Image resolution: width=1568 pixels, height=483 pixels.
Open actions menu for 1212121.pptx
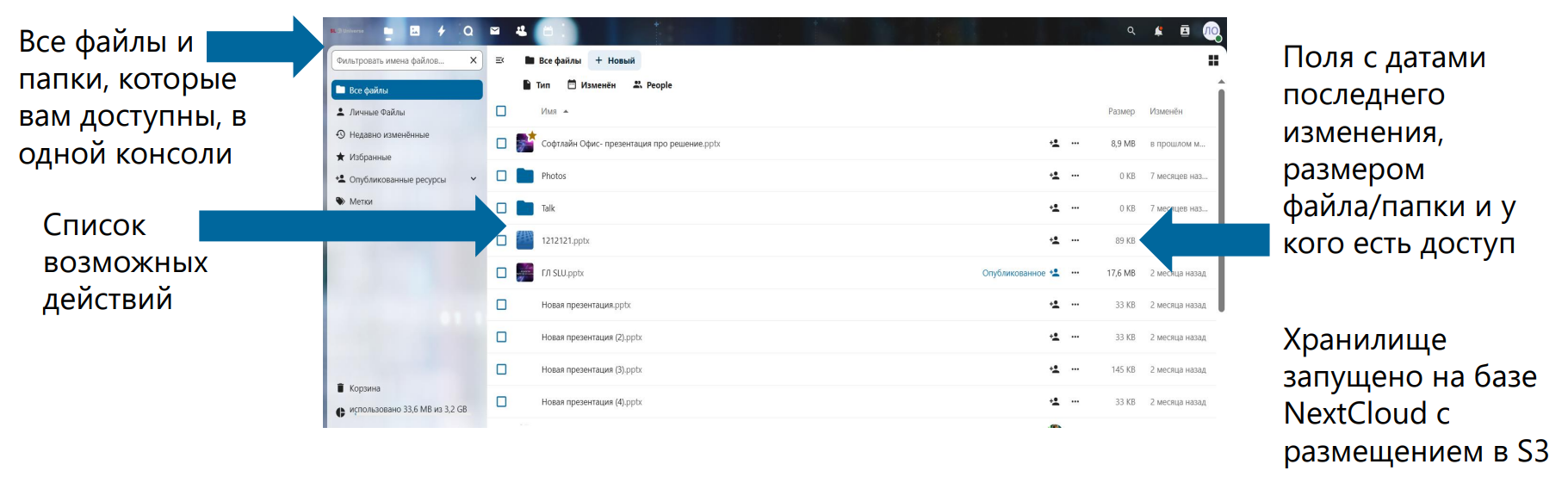click(1075, 240)
